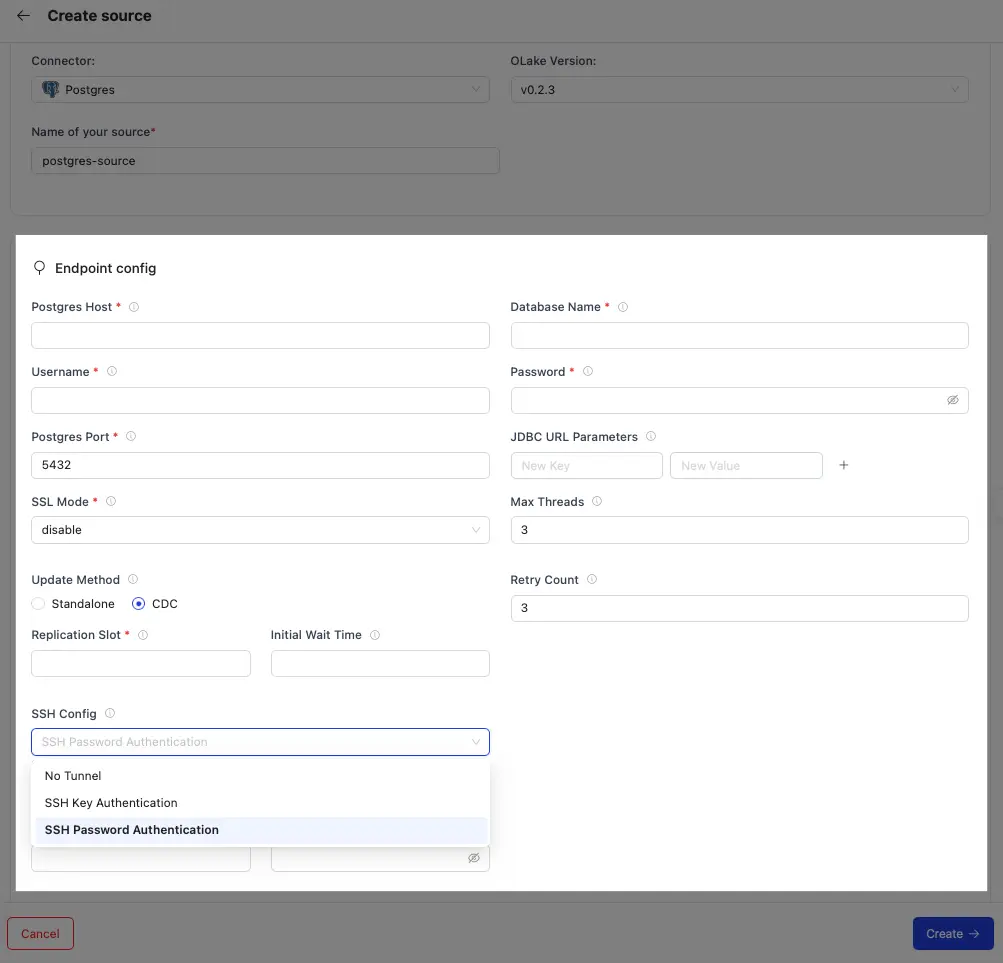Select the Standalone update method

(x=39, y=604)
